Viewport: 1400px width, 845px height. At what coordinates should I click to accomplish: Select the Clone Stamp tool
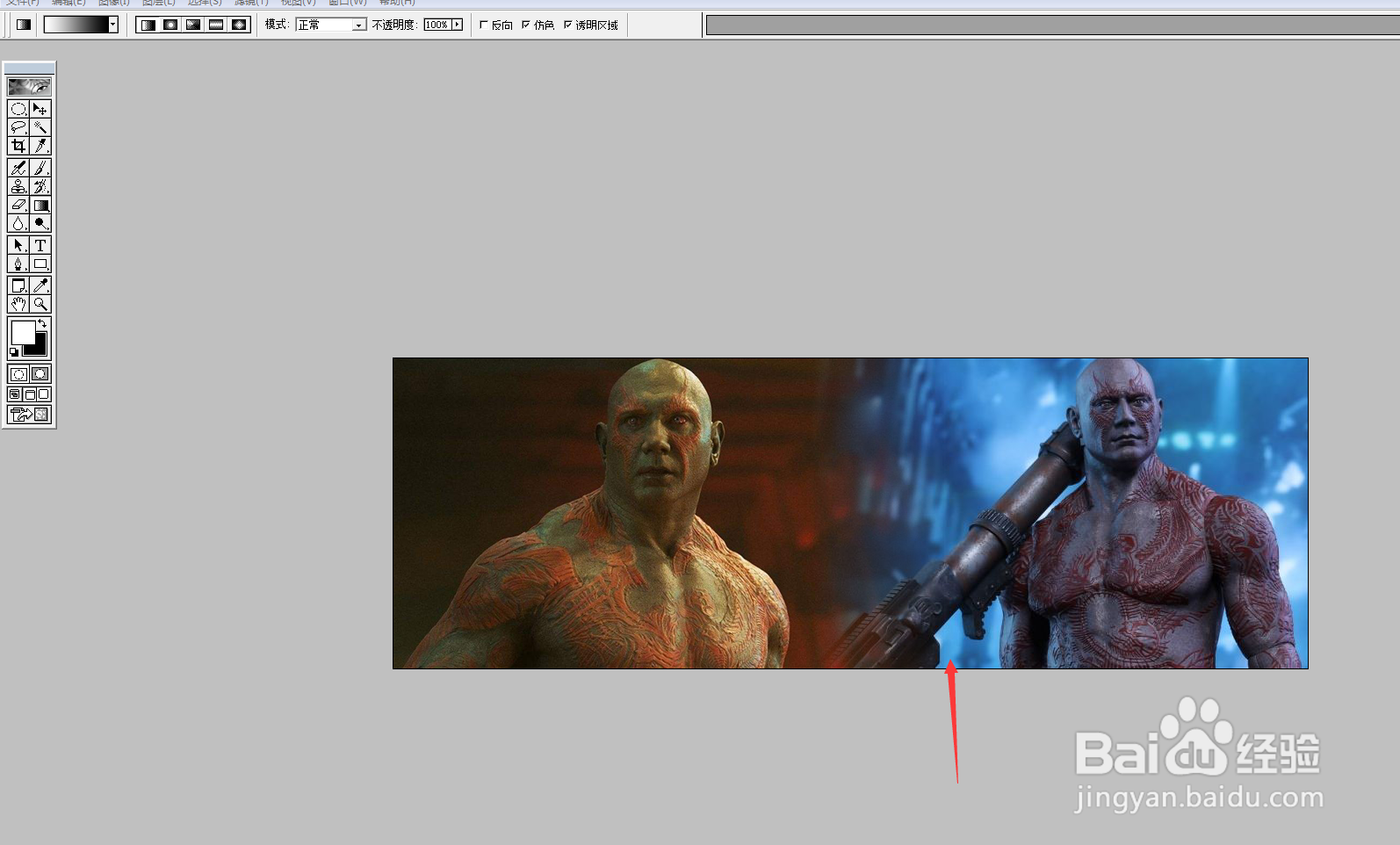(x=18, y=186)
